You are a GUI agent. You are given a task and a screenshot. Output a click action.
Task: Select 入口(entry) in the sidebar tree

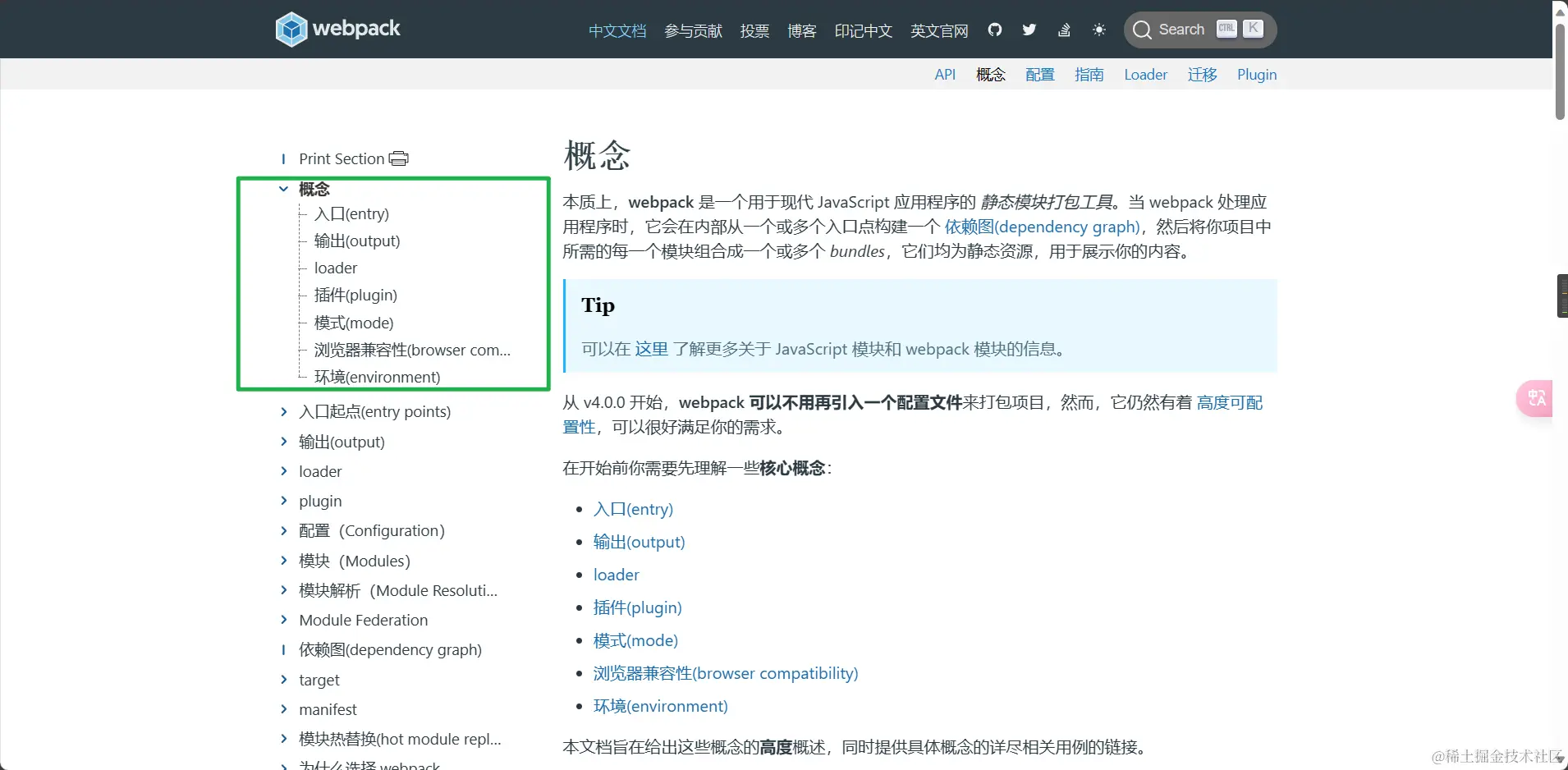click(x=351, y=214)
